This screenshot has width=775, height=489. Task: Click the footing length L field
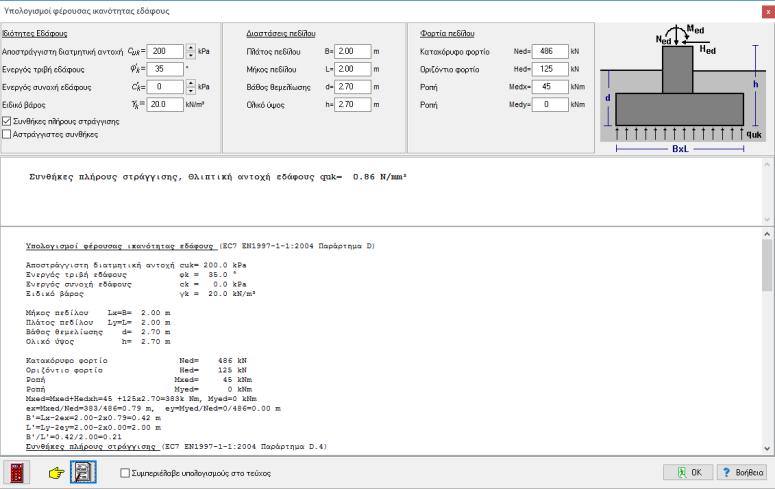[x=352, y=69]
